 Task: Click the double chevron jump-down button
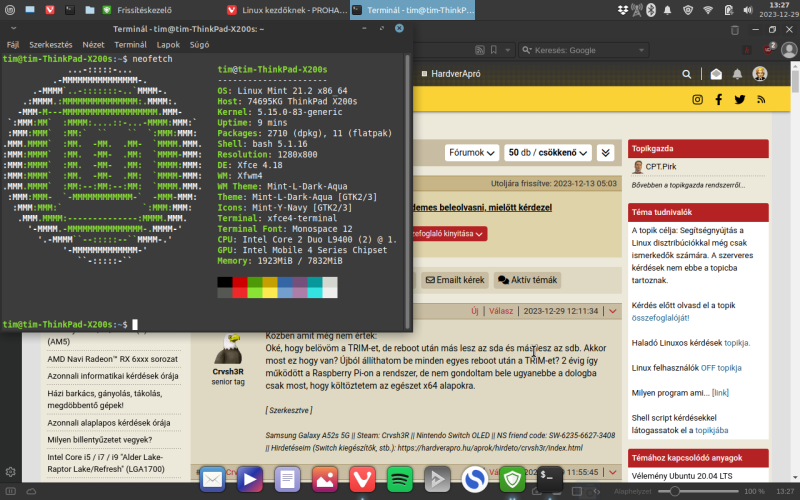[606, 153]
